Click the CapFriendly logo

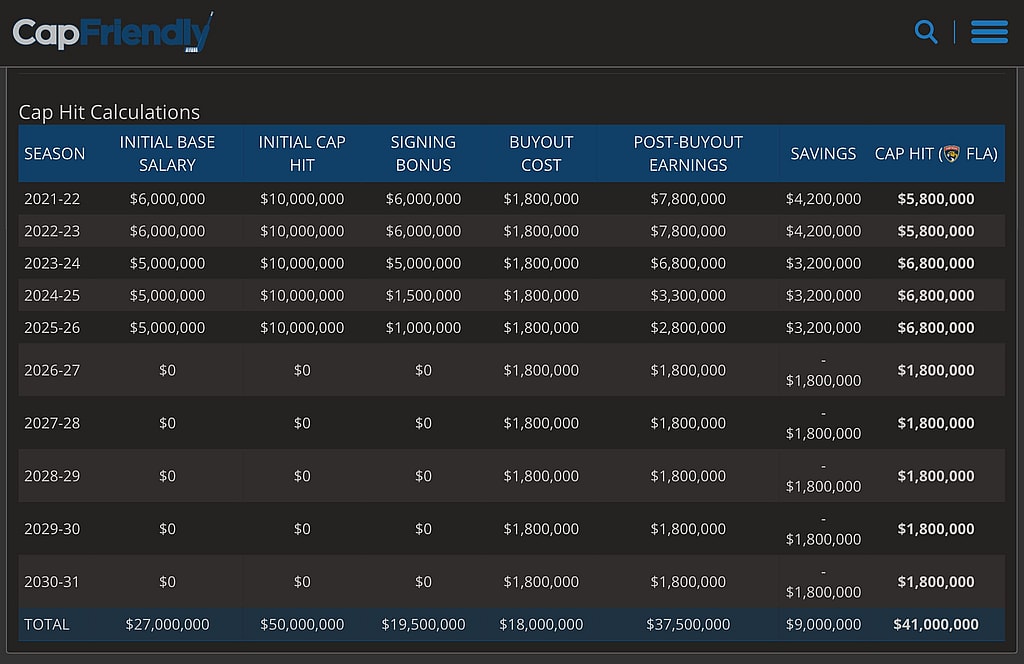pos(112,33)
